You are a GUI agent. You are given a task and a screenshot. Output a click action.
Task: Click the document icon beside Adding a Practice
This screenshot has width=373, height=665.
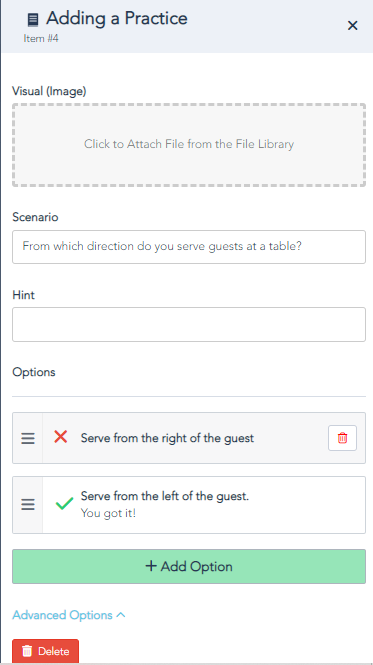(x=33, y=20)
